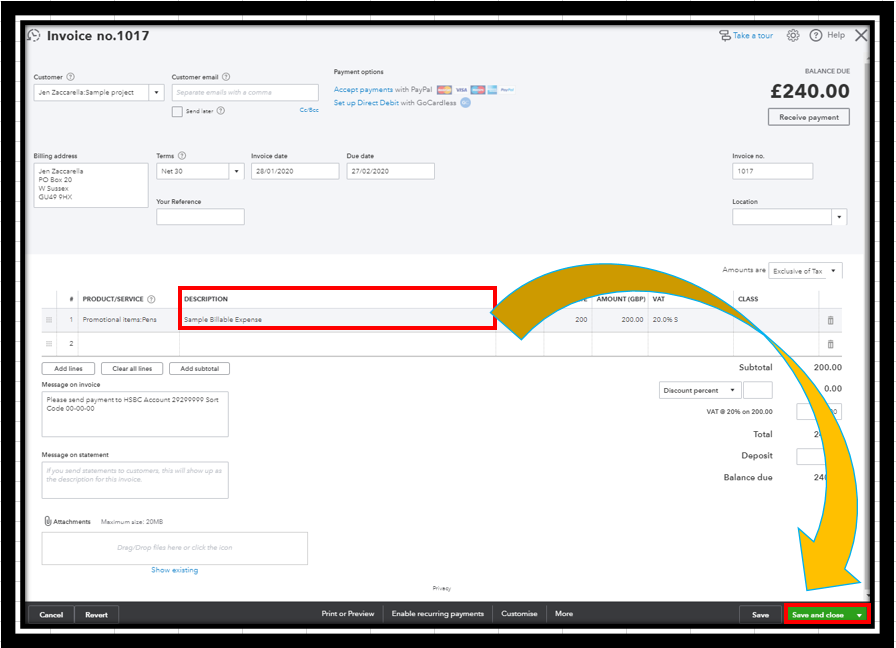Viewport: 896px width, 648px height.
Task: Grab the line 1 drag handle icon
Action: tap(49, 319)
